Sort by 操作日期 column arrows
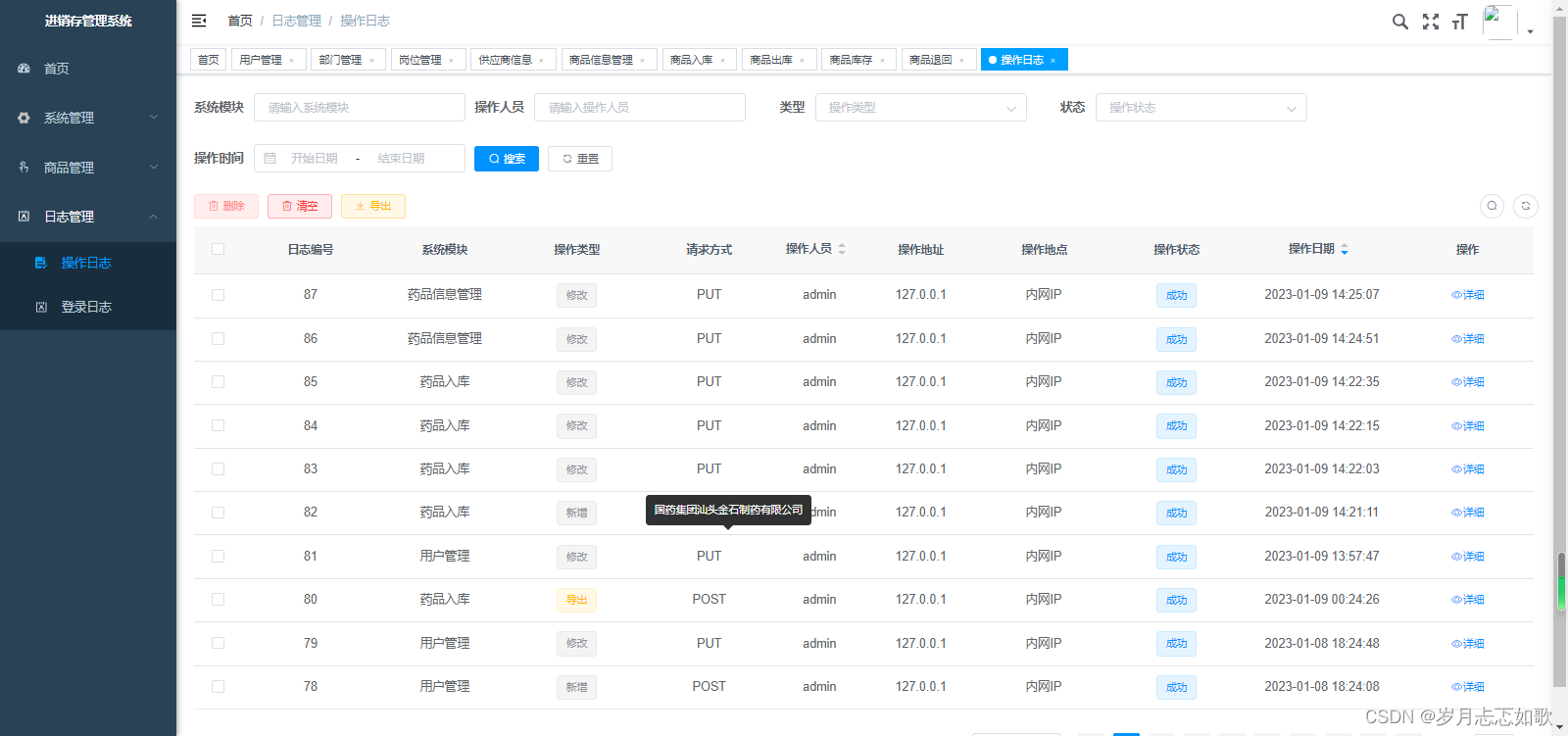 pyautogui.click(x=1345, y=249)
